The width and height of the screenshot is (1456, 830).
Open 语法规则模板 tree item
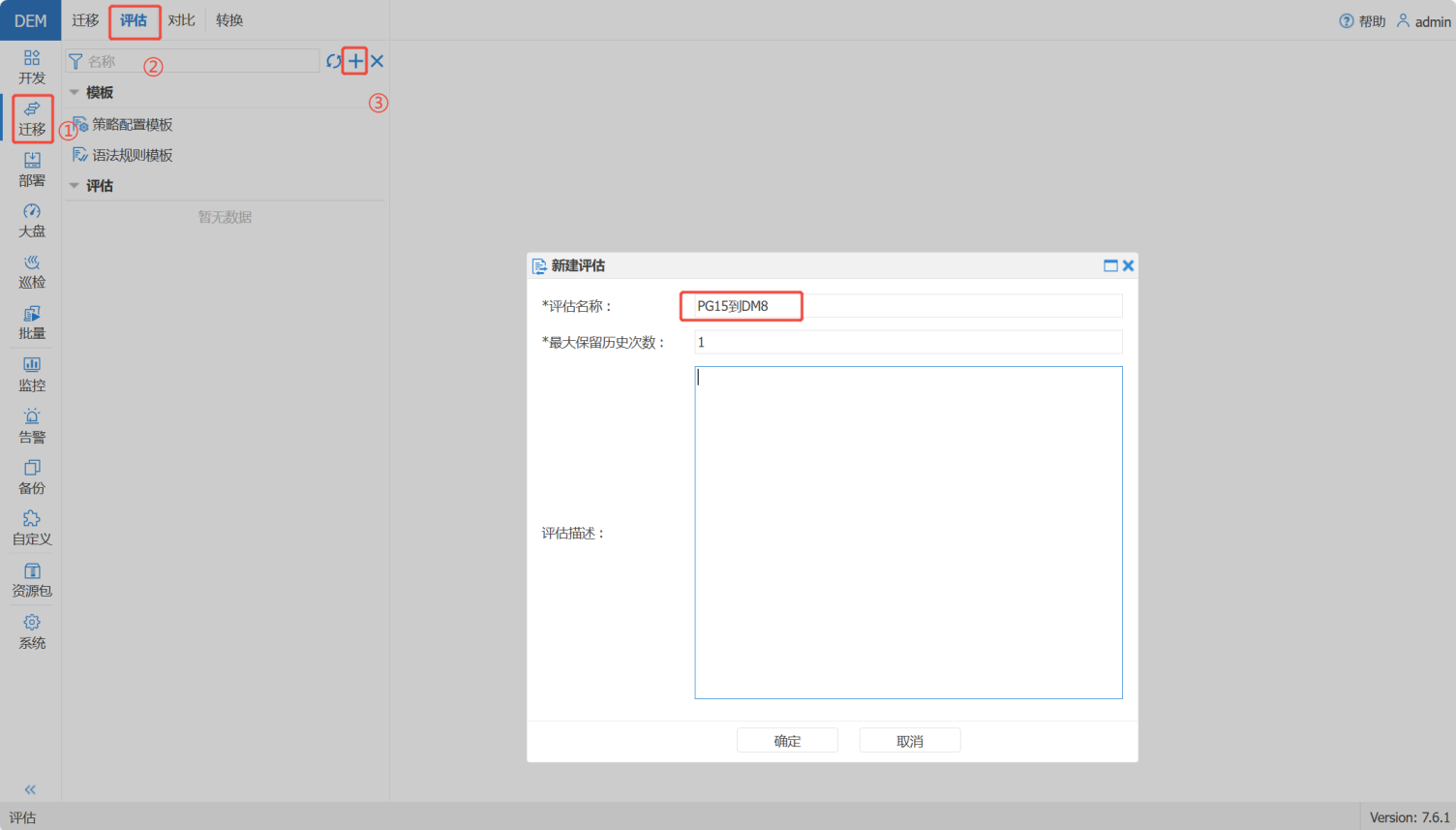(123, 155)
